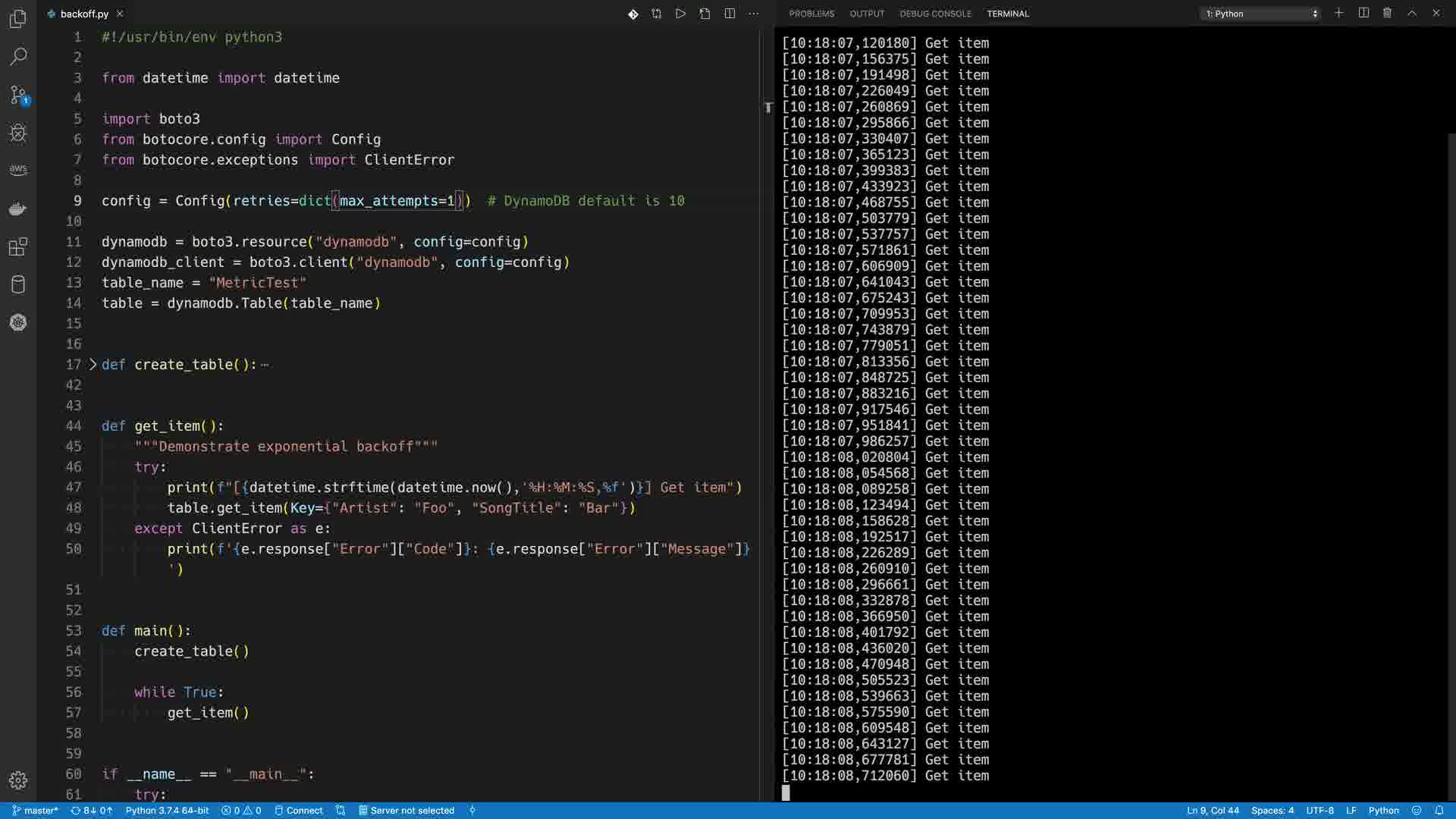Kill terminal with trash icon
1456x819 pixels.
pos(1387,13)
